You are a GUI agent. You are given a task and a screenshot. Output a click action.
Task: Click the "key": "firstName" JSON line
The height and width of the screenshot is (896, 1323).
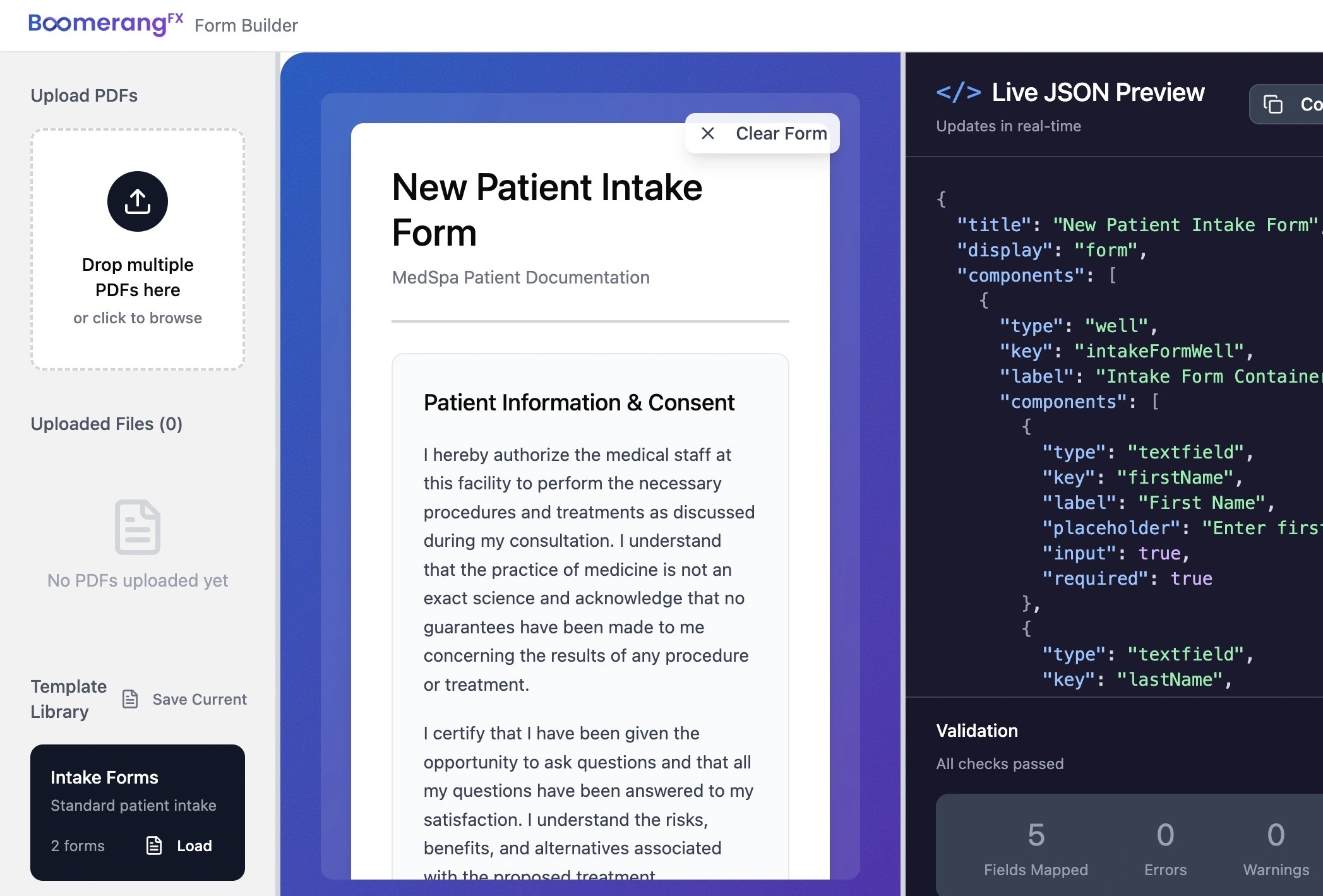tap(1142, 477)
